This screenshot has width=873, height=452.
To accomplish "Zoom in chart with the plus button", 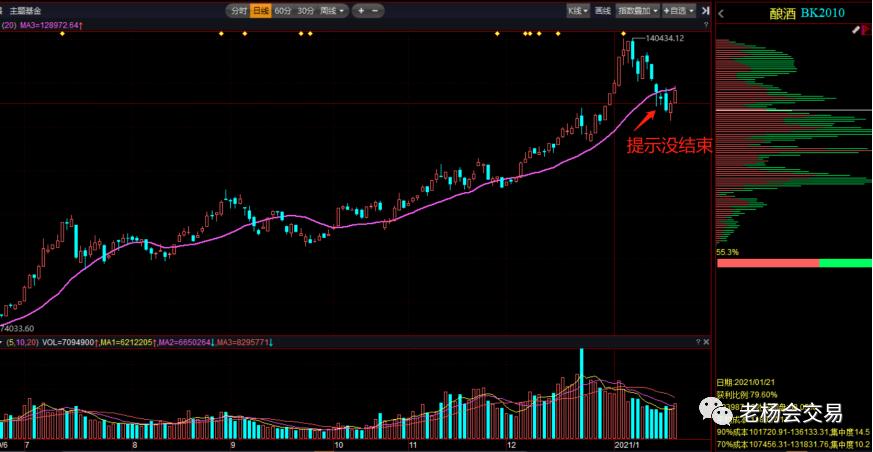I will click(x=361, y=11).
